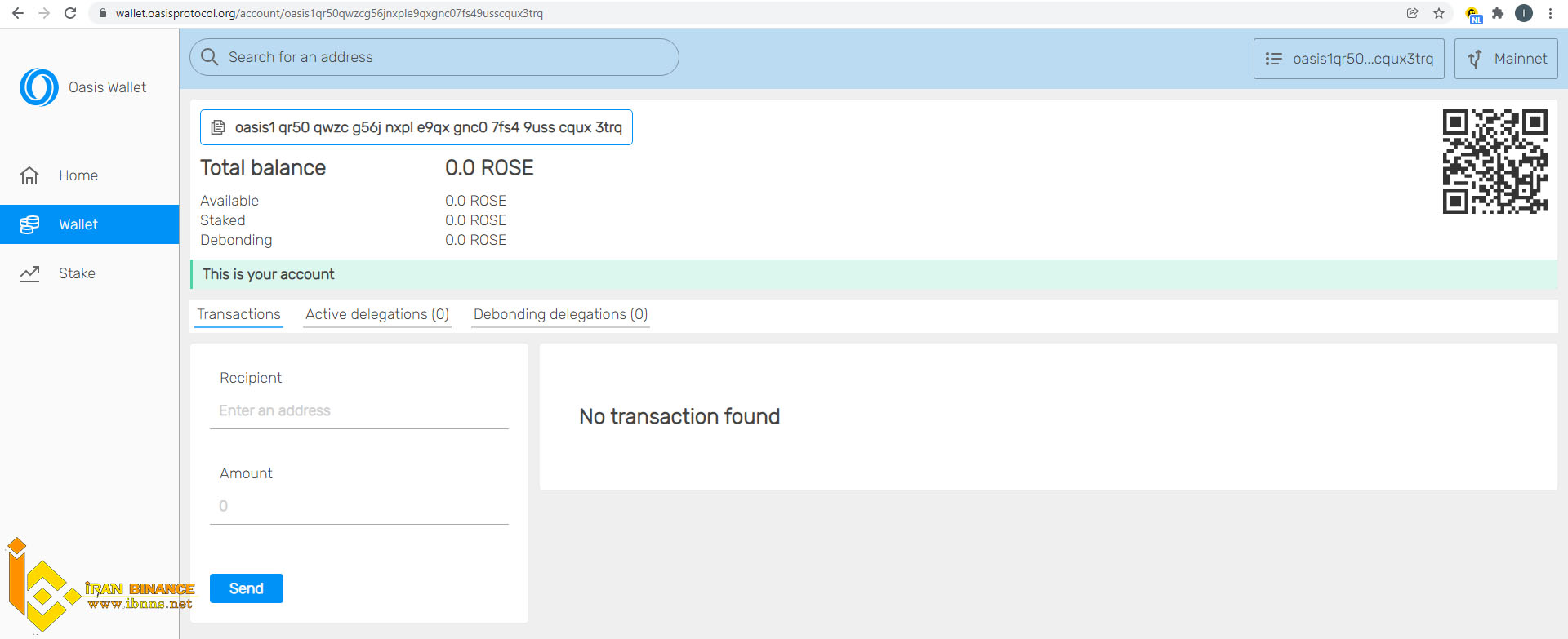Focus the Recipient address field

pos(359,411)
